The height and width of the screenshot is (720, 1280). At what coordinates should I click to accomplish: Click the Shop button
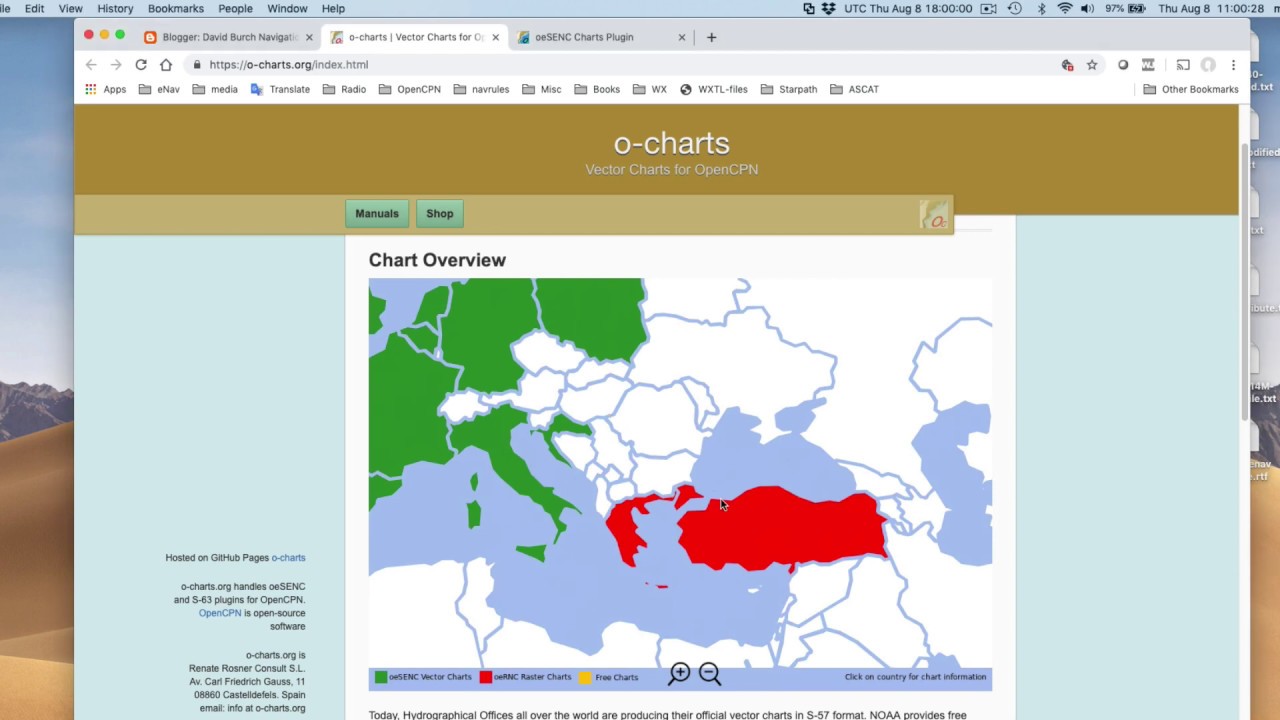[x=440, y=214]
